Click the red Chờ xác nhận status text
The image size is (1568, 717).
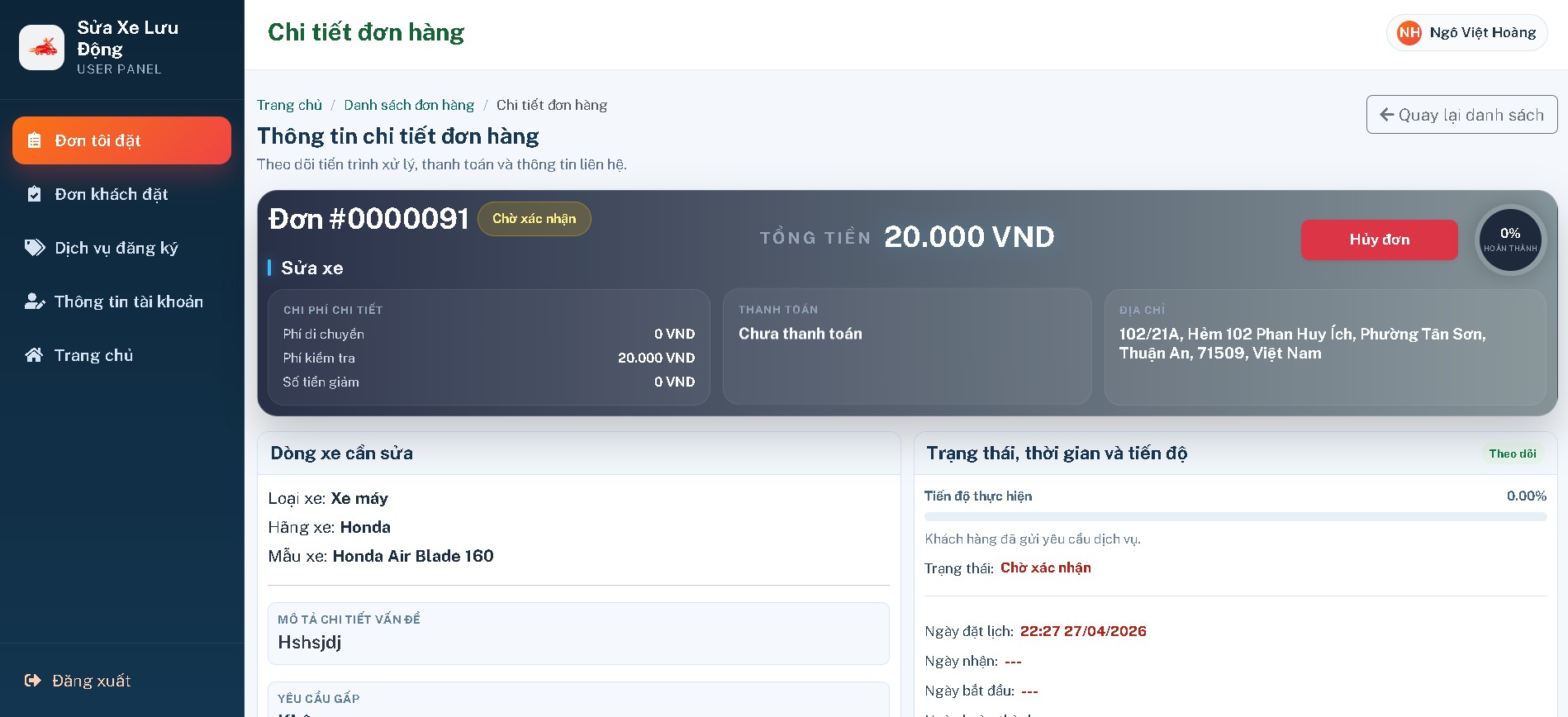1046,568
